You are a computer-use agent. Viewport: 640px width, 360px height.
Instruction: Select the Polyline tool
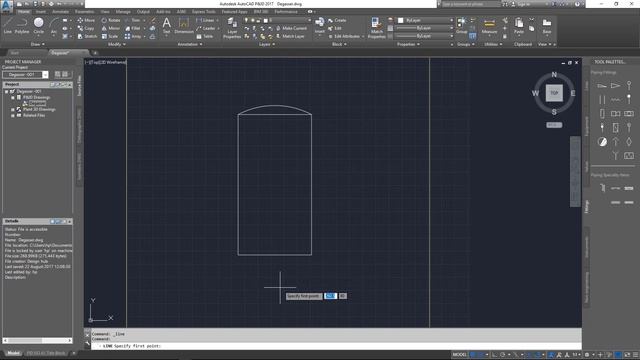coord(22,25)
